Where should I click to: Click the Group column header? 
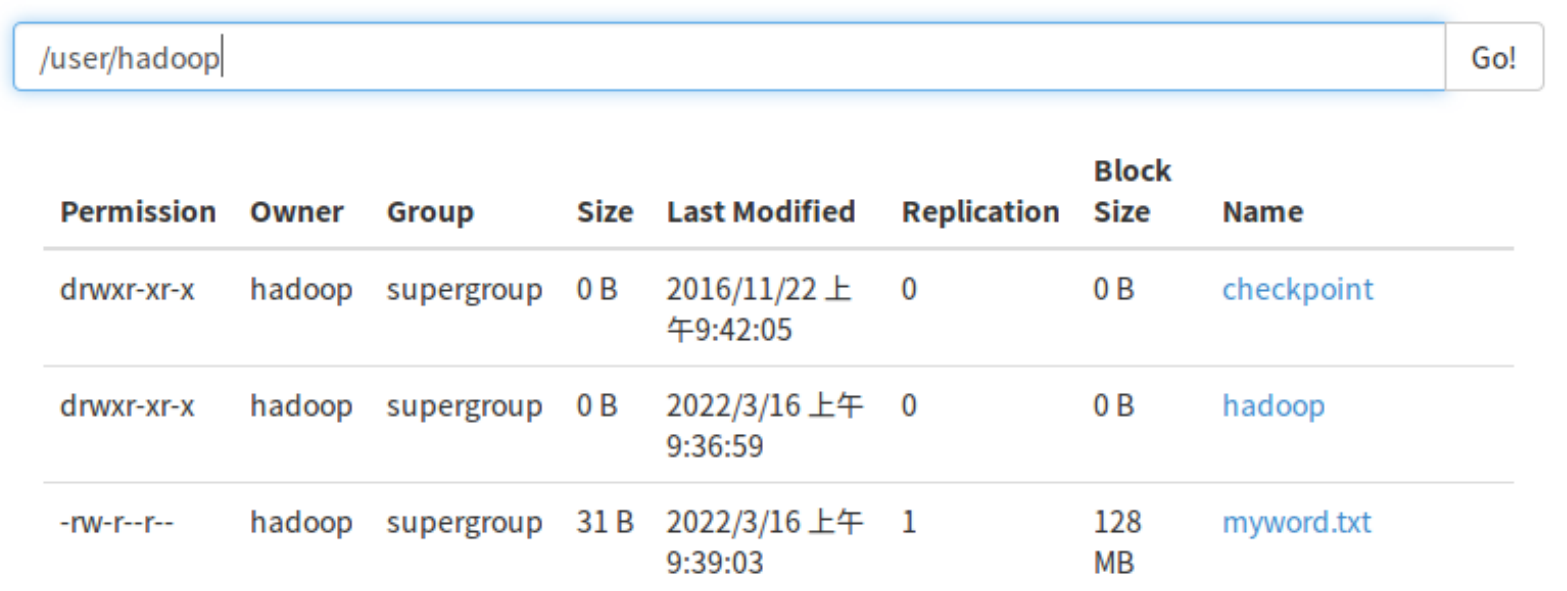pos(430,212)
